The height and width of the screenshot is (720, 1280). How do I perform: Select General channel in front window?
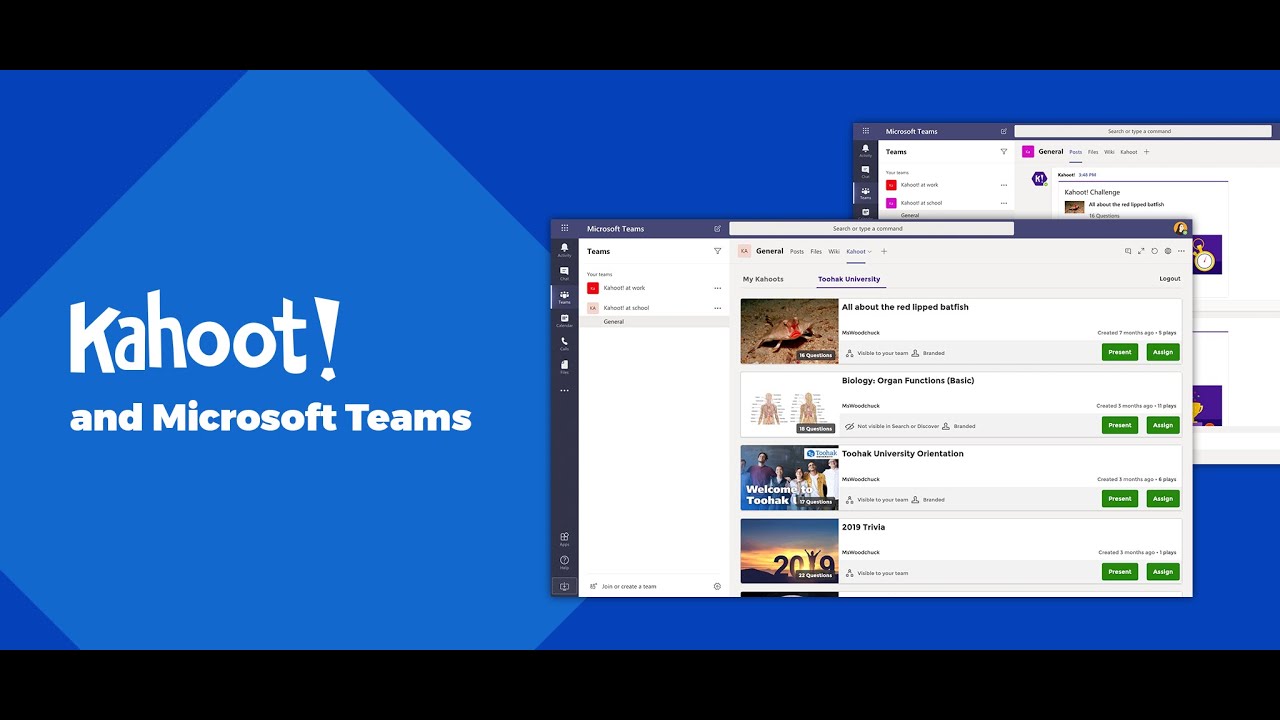pyautogui.click(x=653, y=322)
